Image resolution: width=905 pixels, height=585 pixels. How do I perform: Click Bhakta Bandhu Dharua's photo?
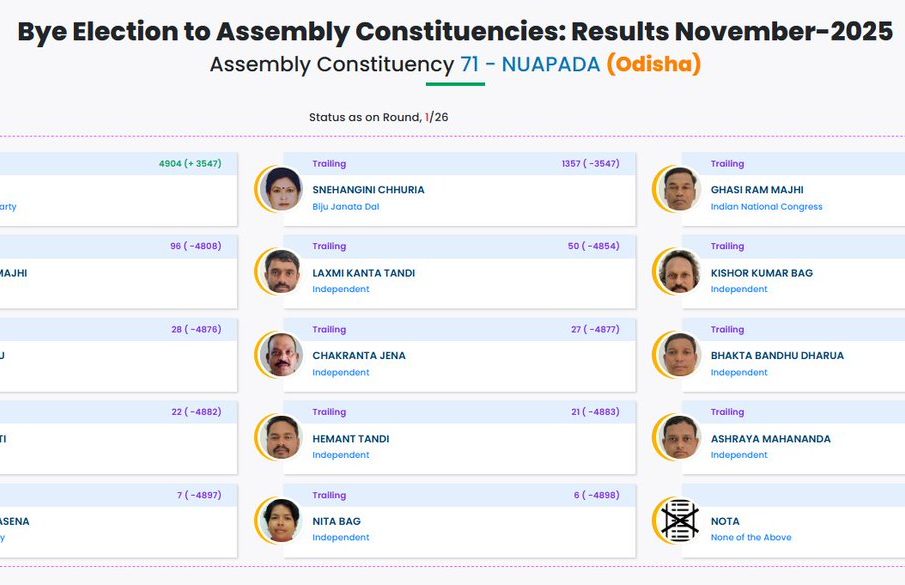click(x=681, y=355)
